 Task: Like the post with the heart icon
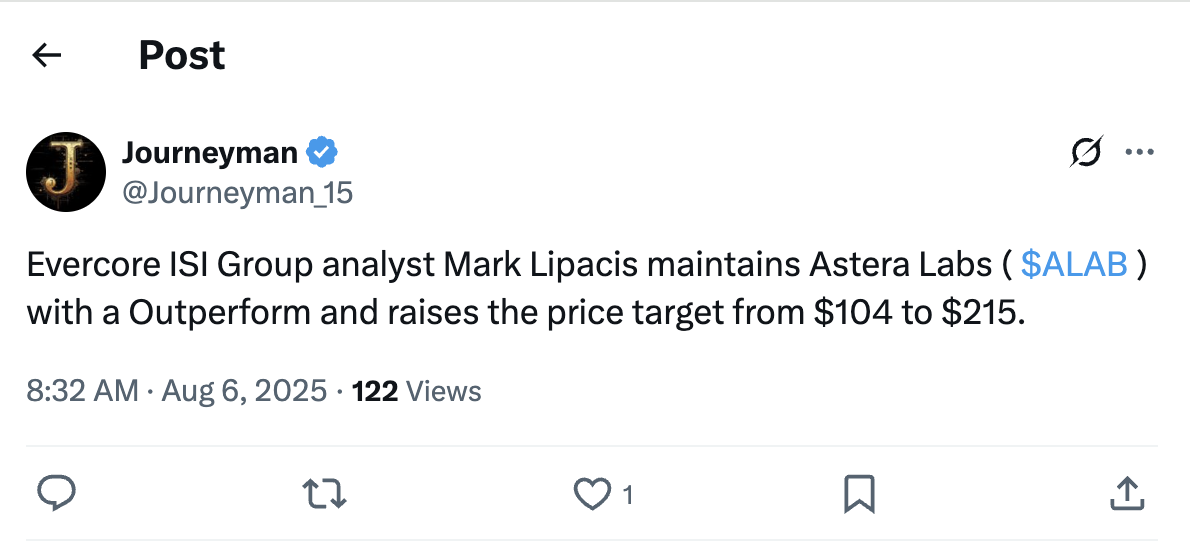pos(591,493)
